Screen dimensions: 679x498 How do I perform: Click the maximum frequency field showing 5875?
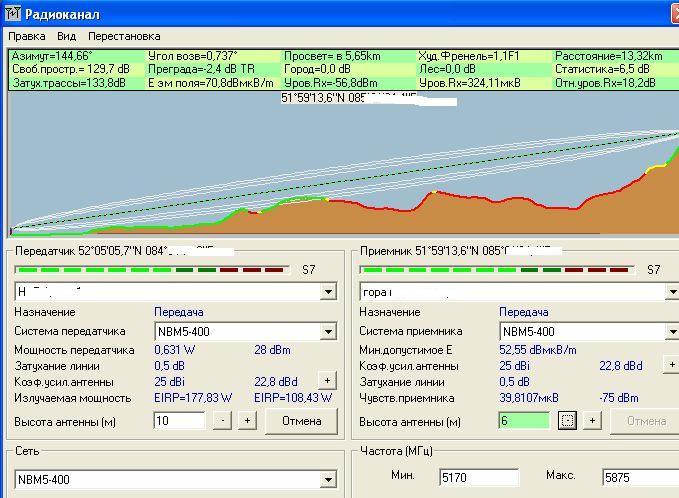pos(640,478)
